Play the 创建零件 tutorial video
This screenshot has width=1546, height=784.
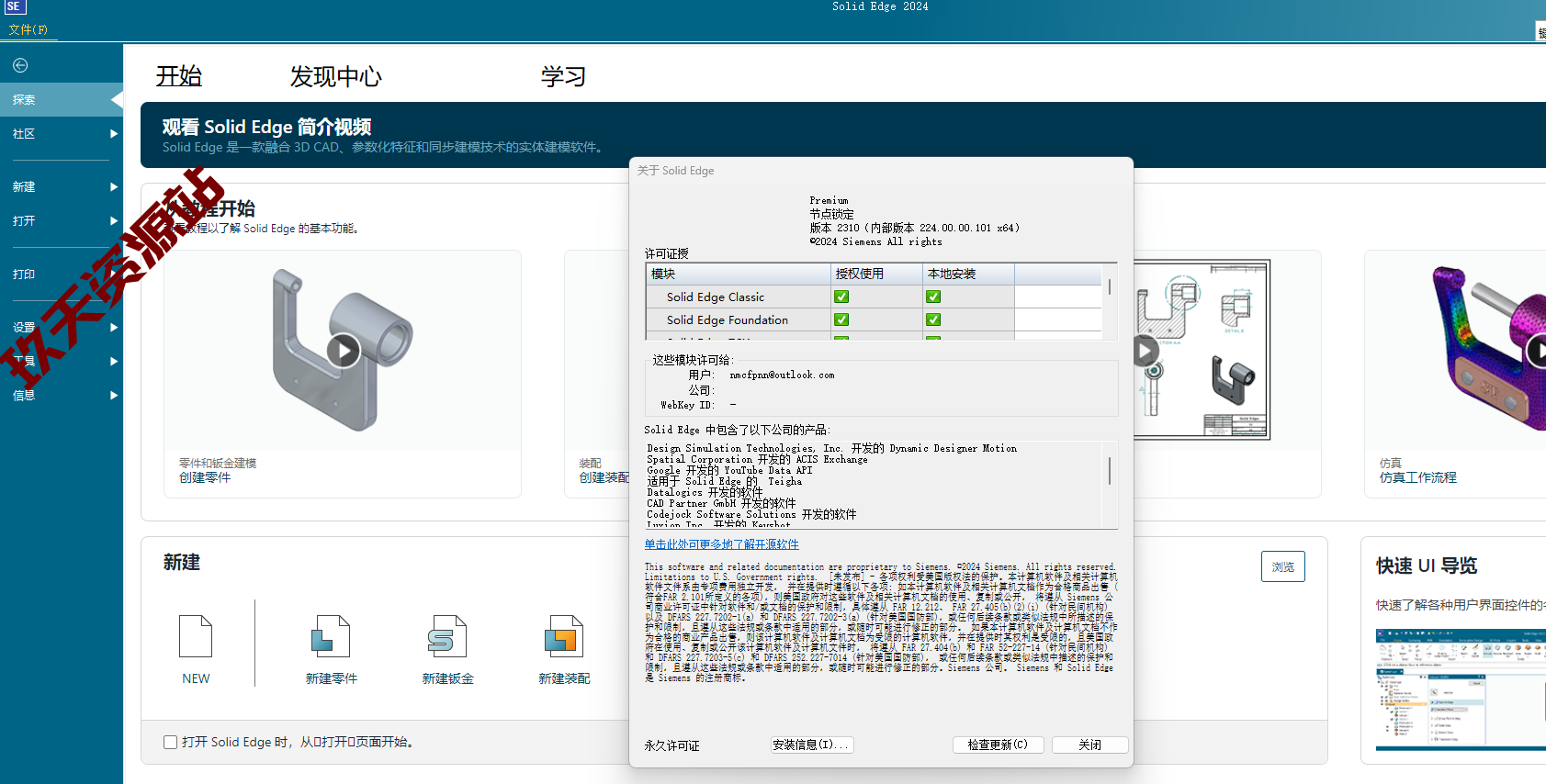coord(344,351)
